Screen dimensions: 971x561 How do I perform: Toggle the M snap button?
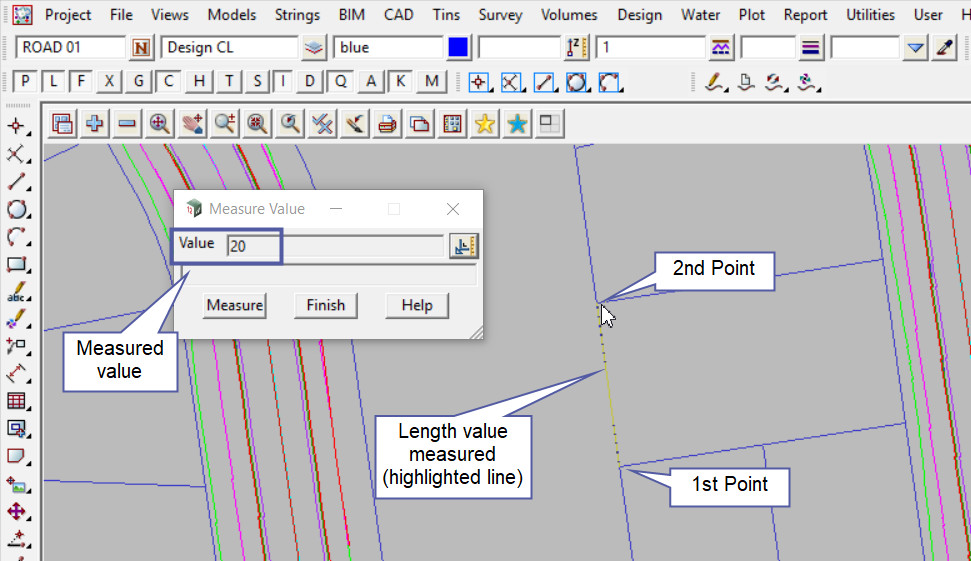coord(432,81)
